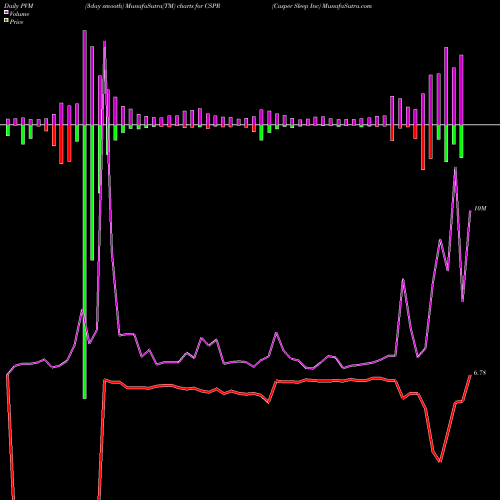Screen dimensions: 500x500
Task: Click the Price legend label
Action: pyautogui.click(x=16, y=22)
